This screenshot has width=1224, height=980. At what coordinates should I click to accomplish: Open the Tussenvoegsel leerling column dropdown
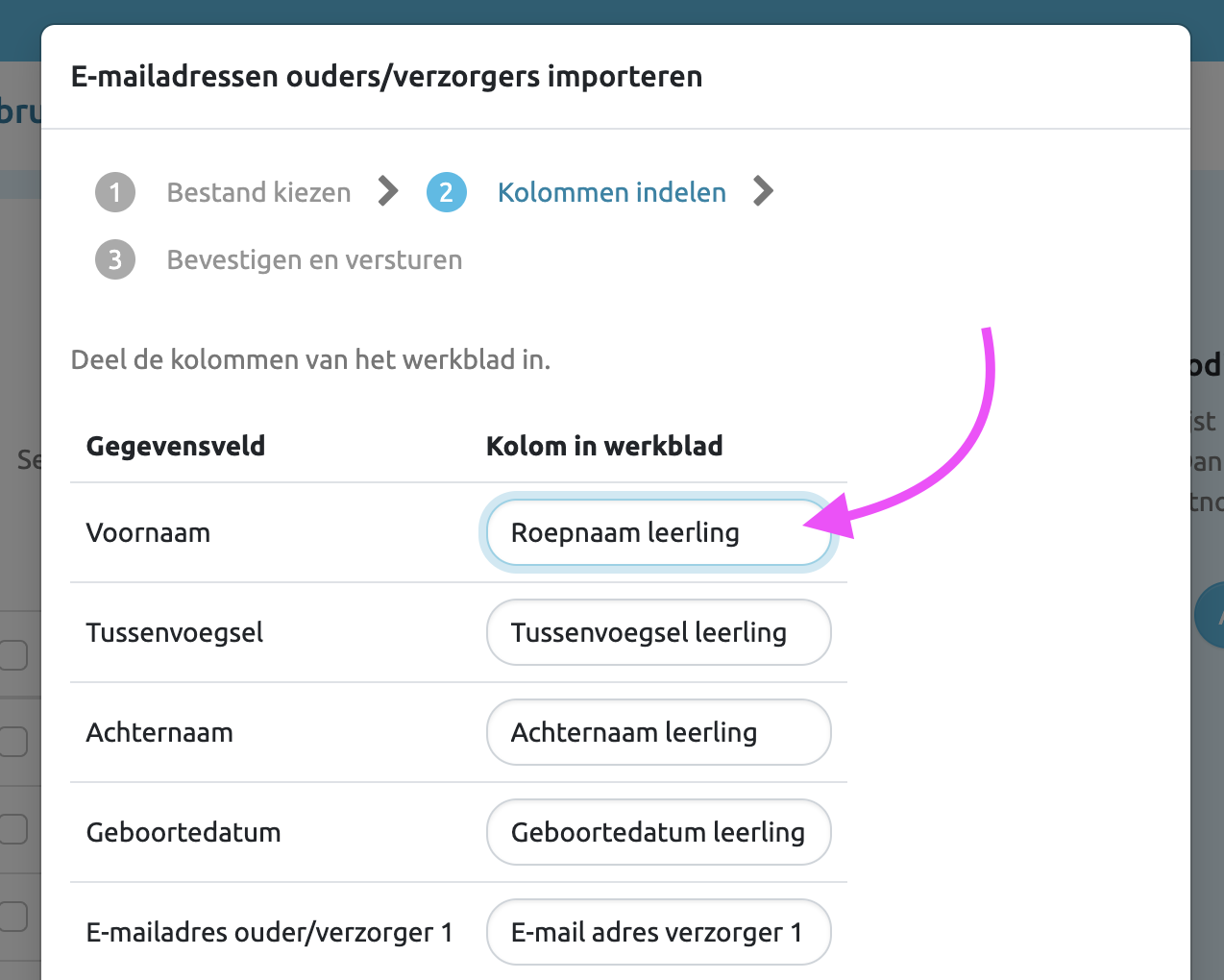tap(658, 632)
